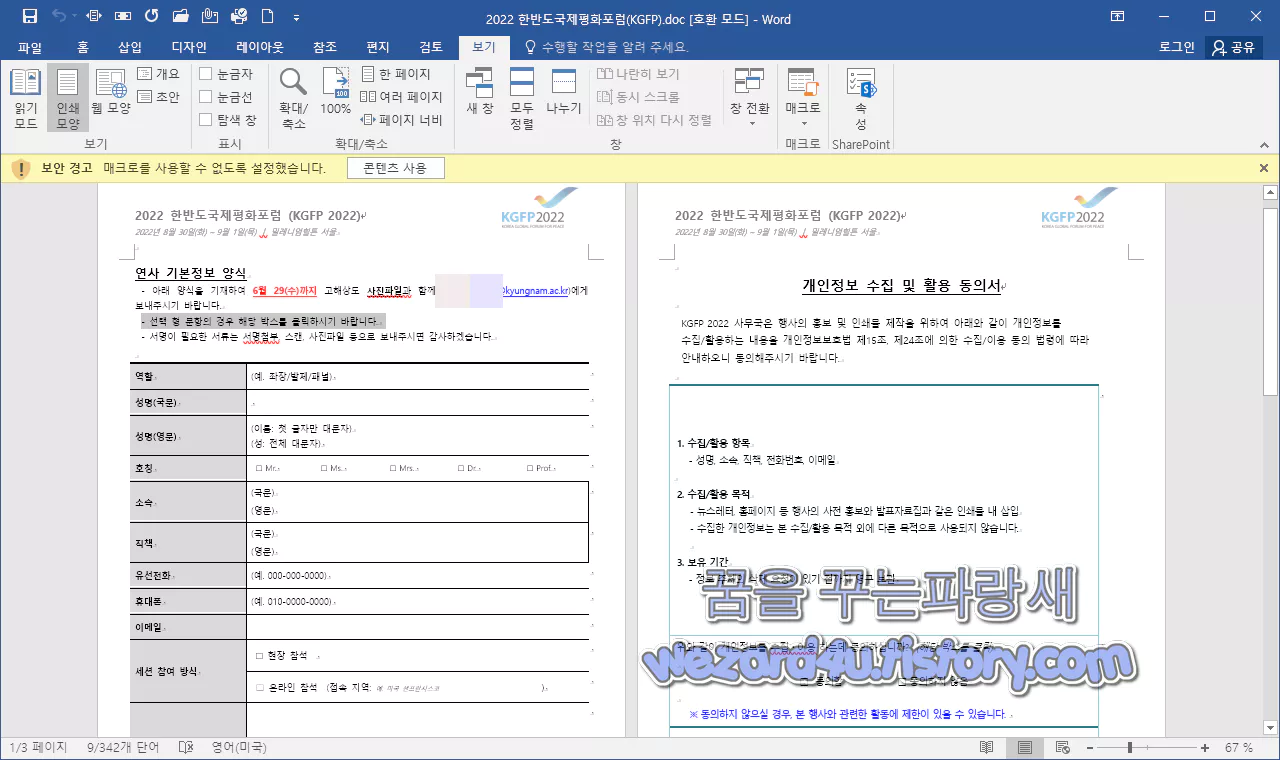Switch to Draft view (초안)

pyautogui.click(x=158, y=97)
